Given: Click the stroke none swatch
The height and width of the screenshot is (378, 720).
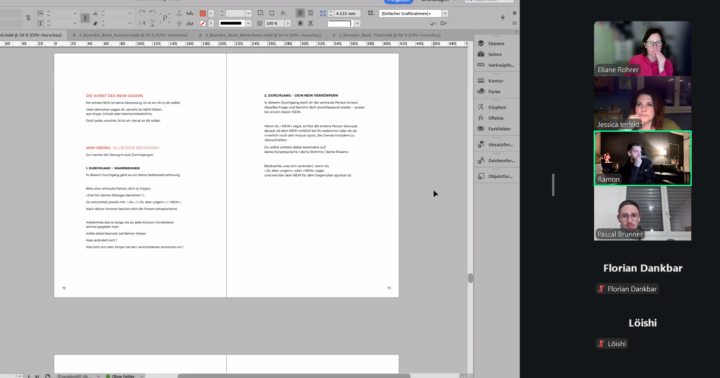Looking at the screenshot, I should tap(202, 23).
